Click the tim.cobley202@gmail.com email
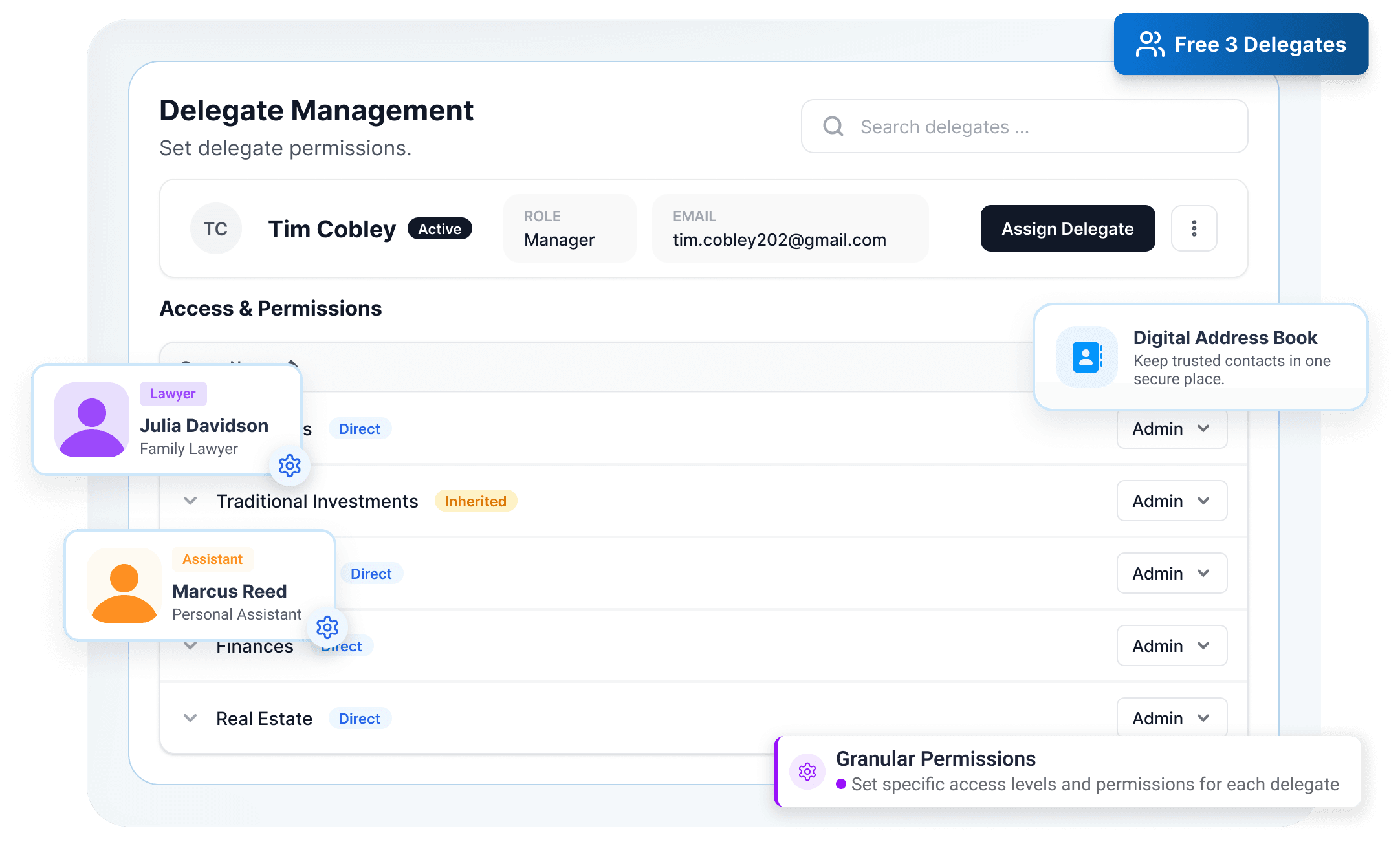Viewport: 1400px width, 846px height. pos(780,240)
